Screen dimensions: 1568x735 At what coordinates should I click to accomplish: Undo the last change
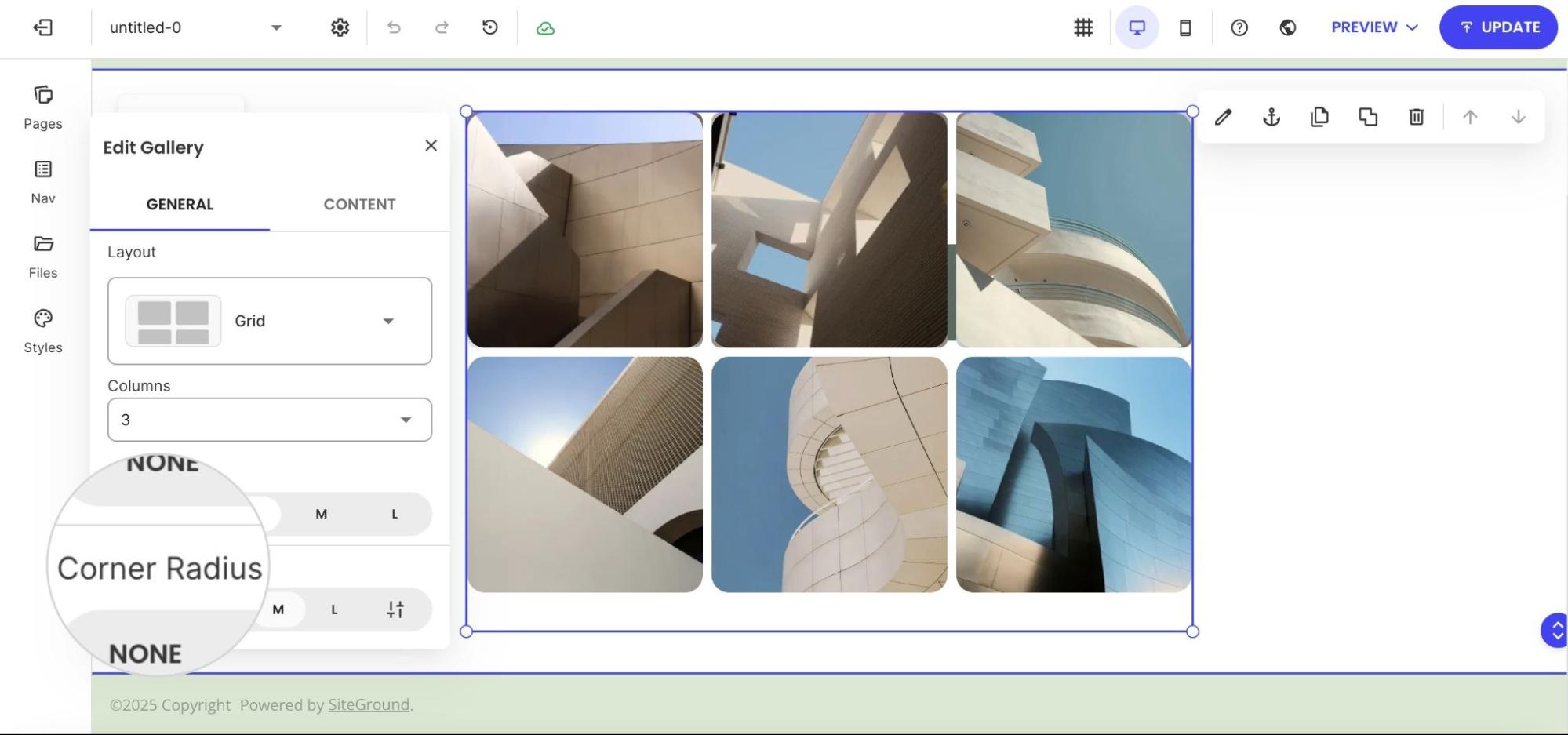click(x=394, y=27)
